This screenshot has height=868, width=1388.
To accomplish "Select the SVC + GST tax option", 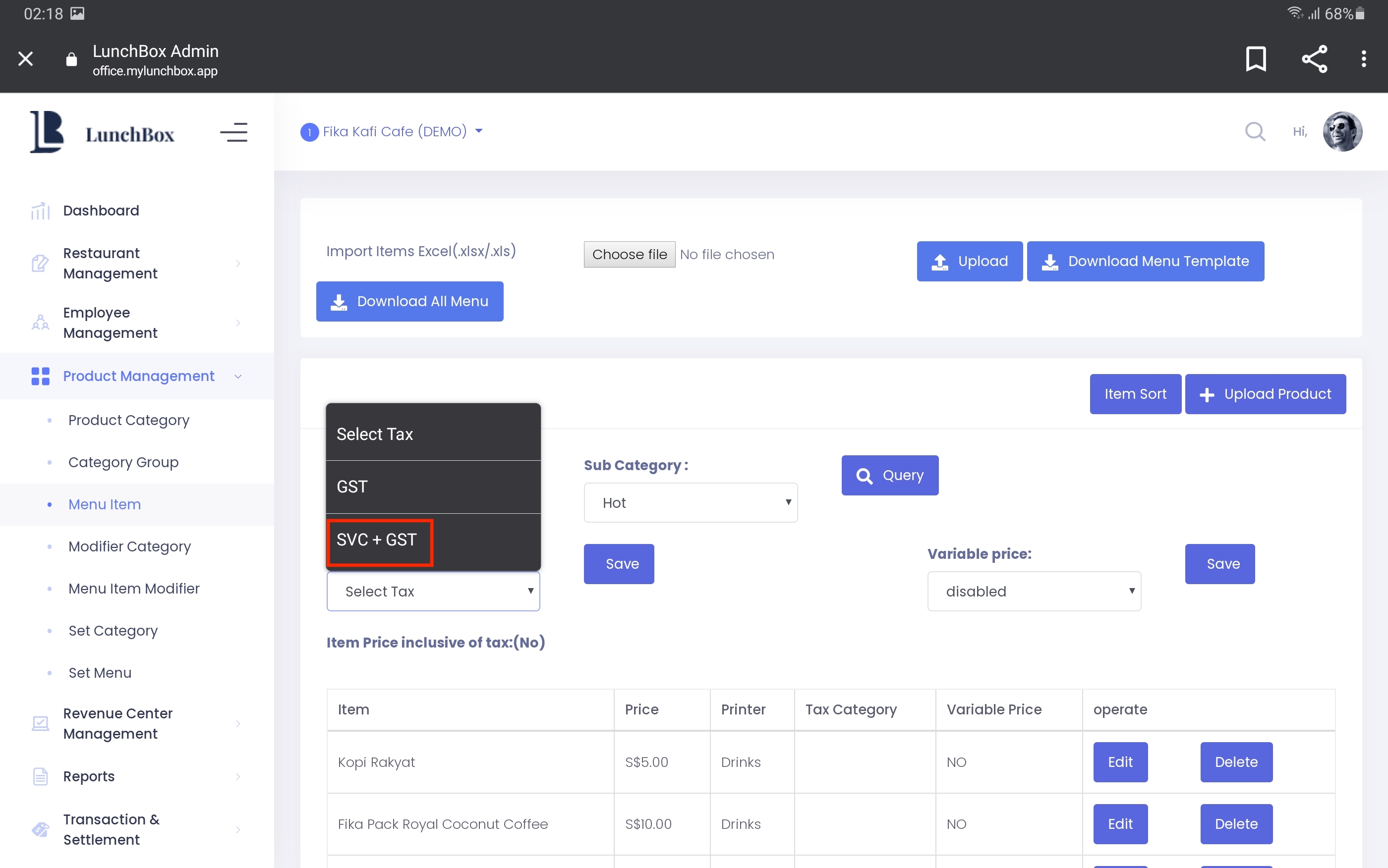I will point(377,540).
